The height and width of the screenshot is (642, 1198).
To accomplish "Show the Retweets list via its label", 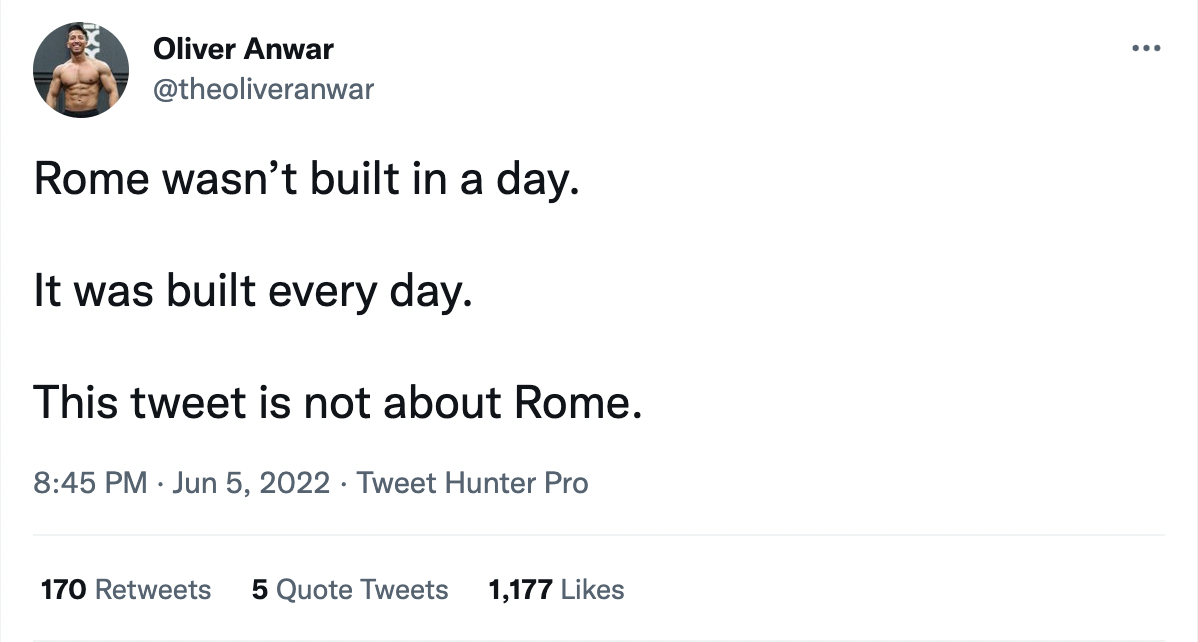I will click(x=153, y=590).
